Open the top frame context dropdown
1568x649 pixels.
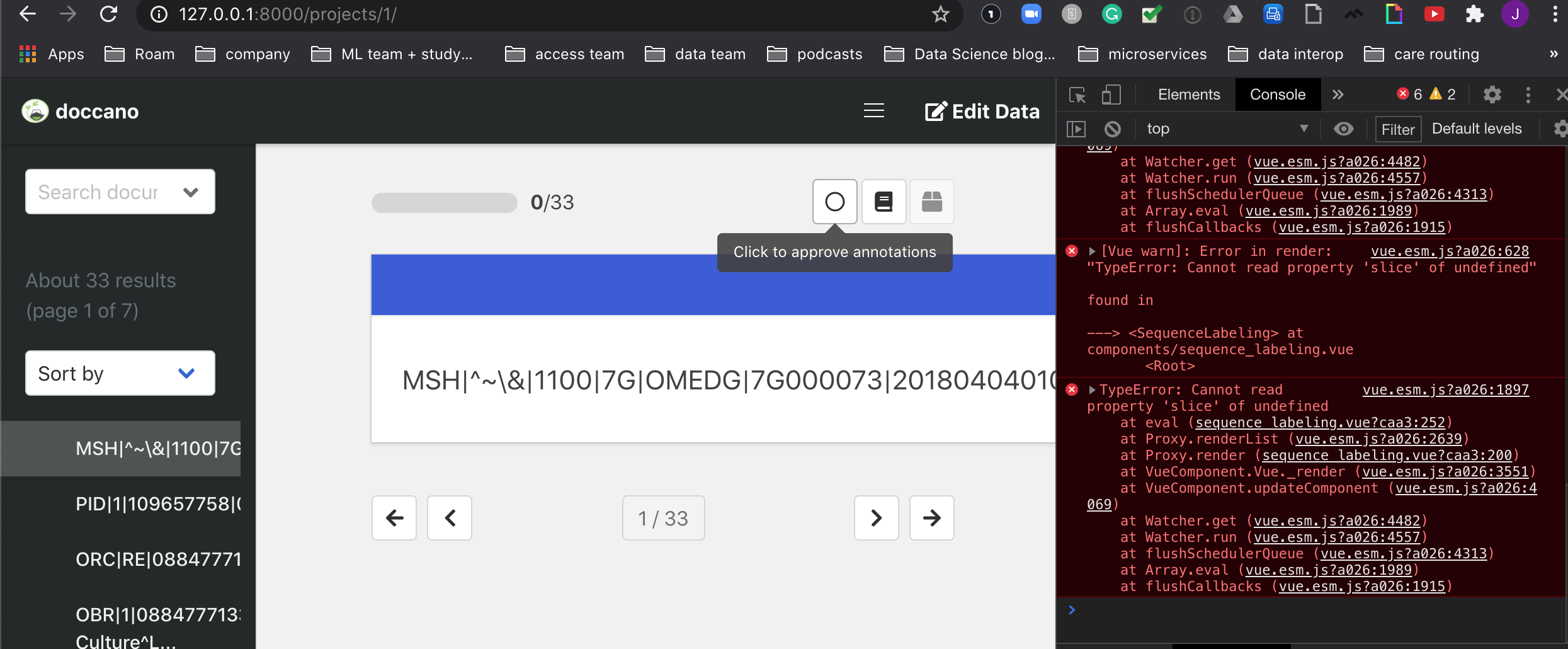[x=1227, y=128]
